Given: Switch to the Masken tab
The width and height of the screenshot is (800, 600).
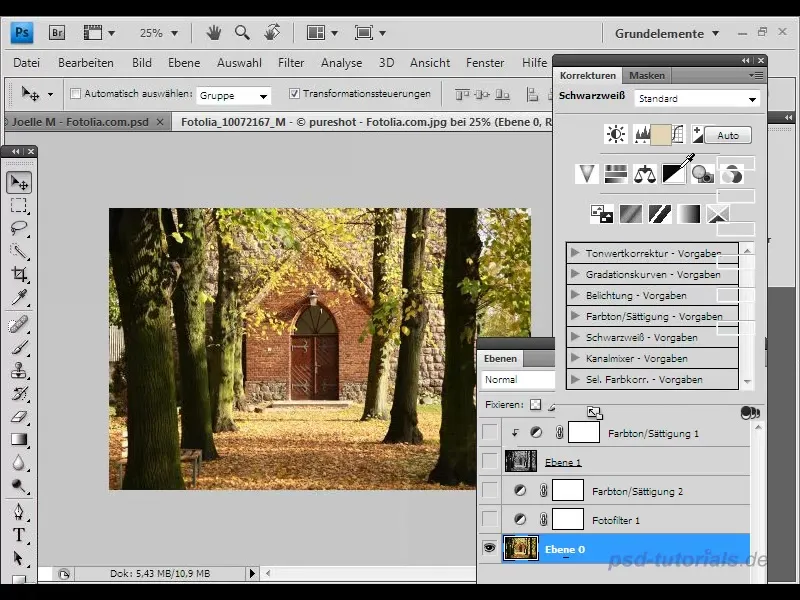Looking at the screenshot, I should [647, 75].
